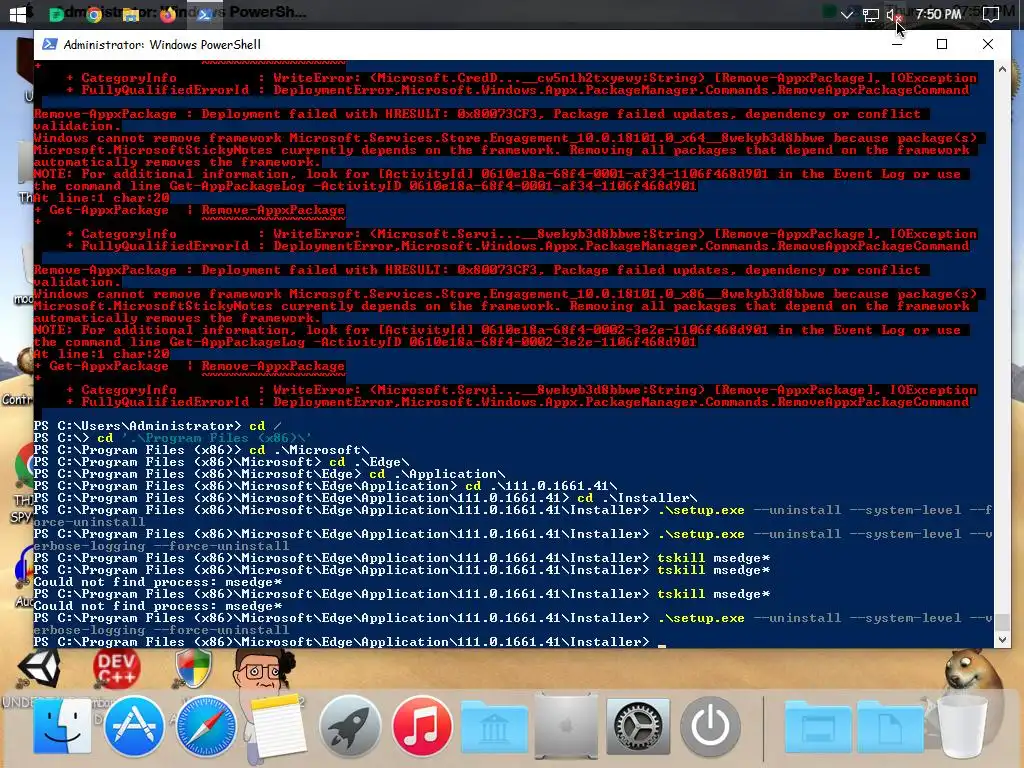1024x768 pixels.
Task: Open the blue window folder in dock
Action: 818,728
